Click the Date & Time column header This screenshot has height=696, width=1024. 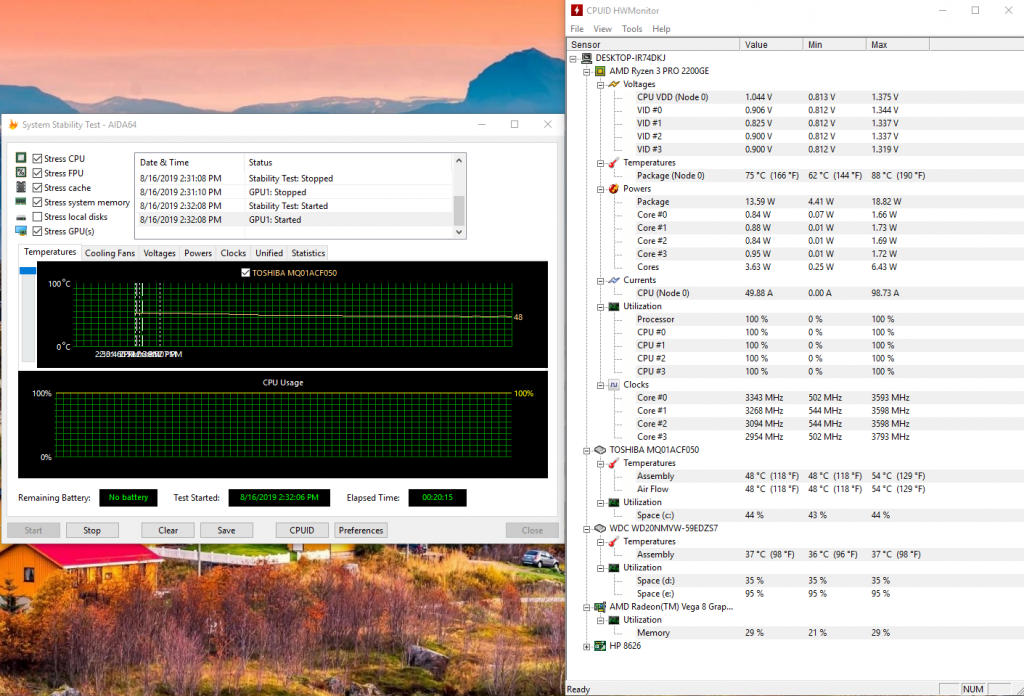point(189,163)
